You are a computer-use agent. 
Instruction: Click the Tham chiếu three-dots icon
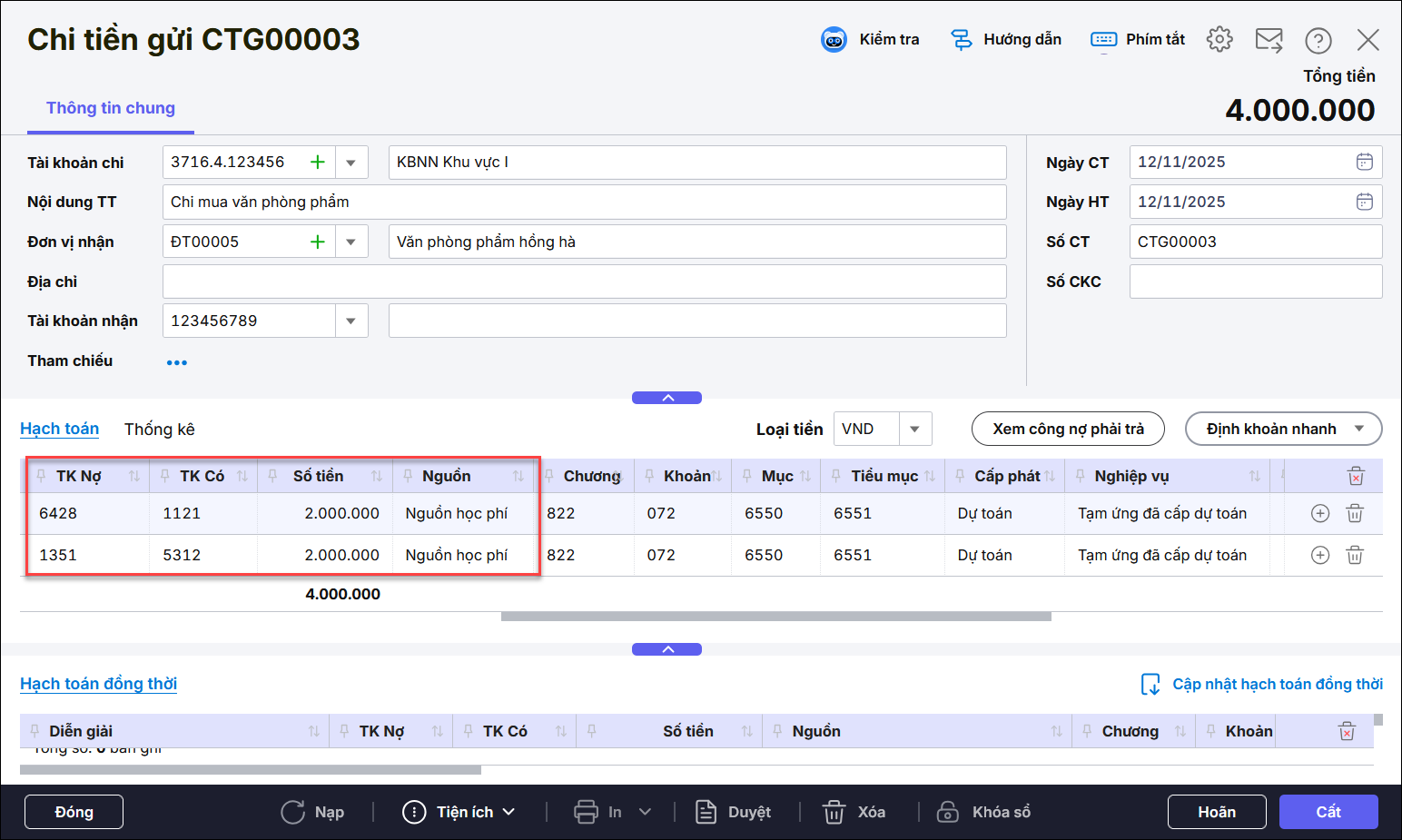point(177,362)
